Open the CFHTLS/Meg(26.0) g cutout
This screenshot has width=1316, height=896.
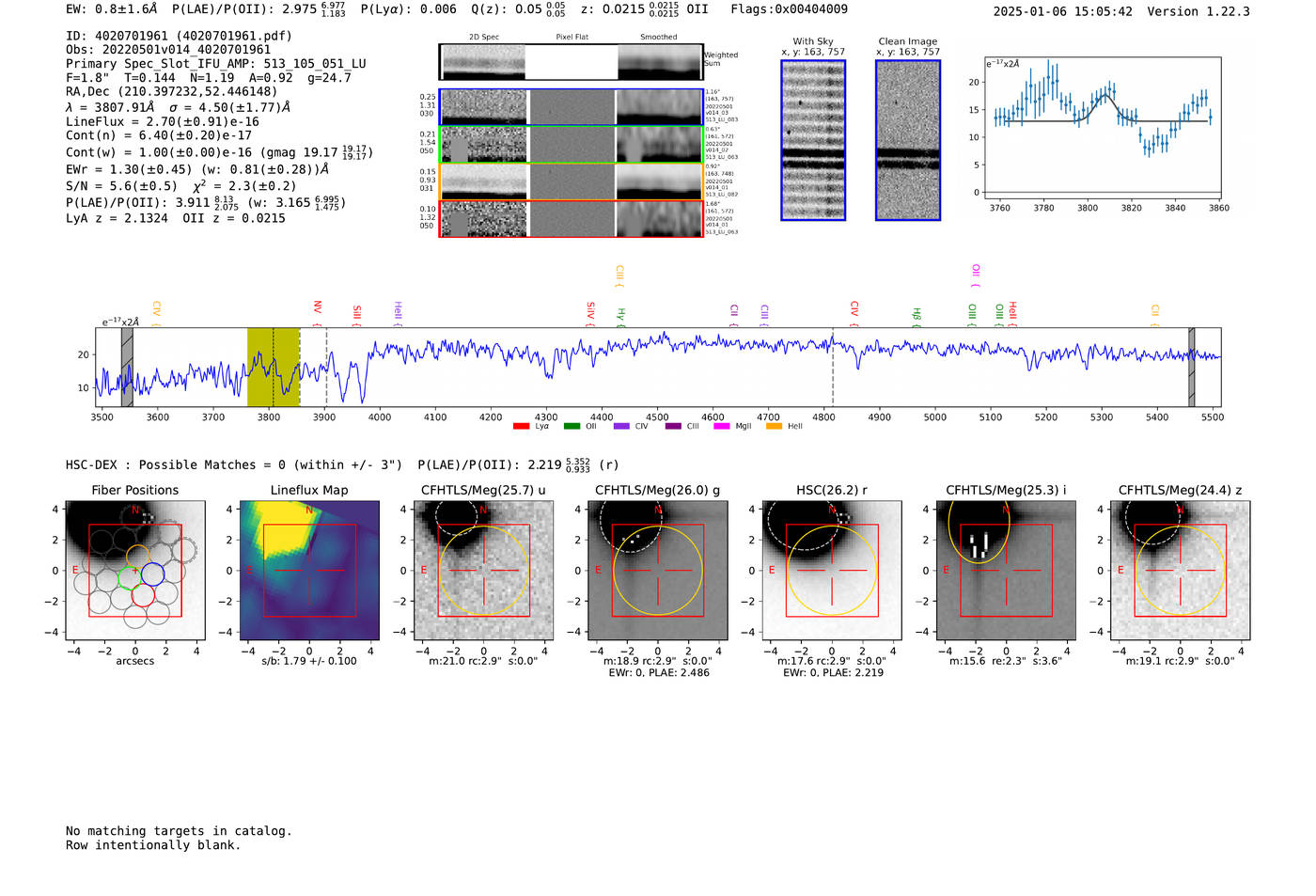coord(657,571)
